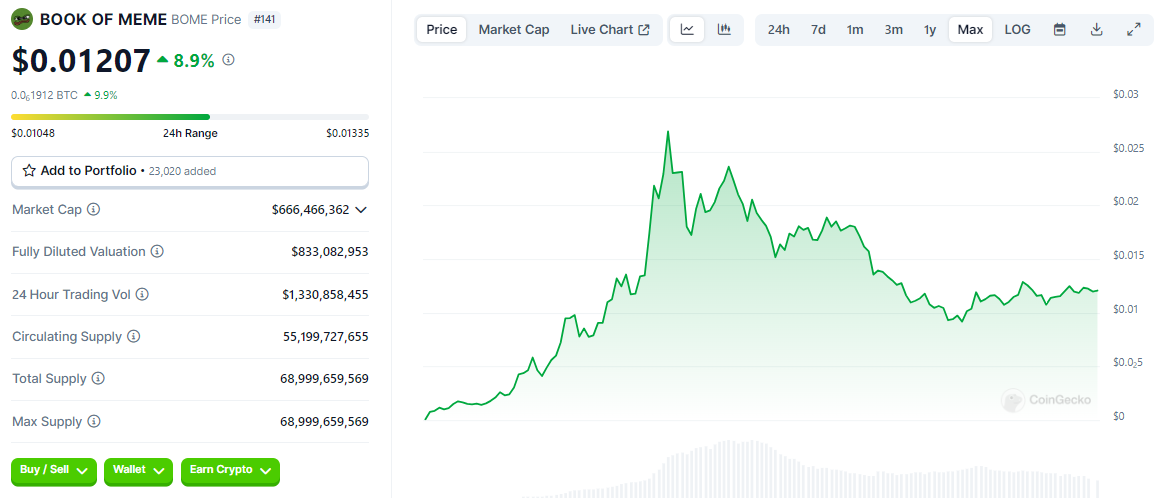Open the calendar date range picker
The width and height of the screenshot is (1170, 498).
click(x=1060, y=30)
